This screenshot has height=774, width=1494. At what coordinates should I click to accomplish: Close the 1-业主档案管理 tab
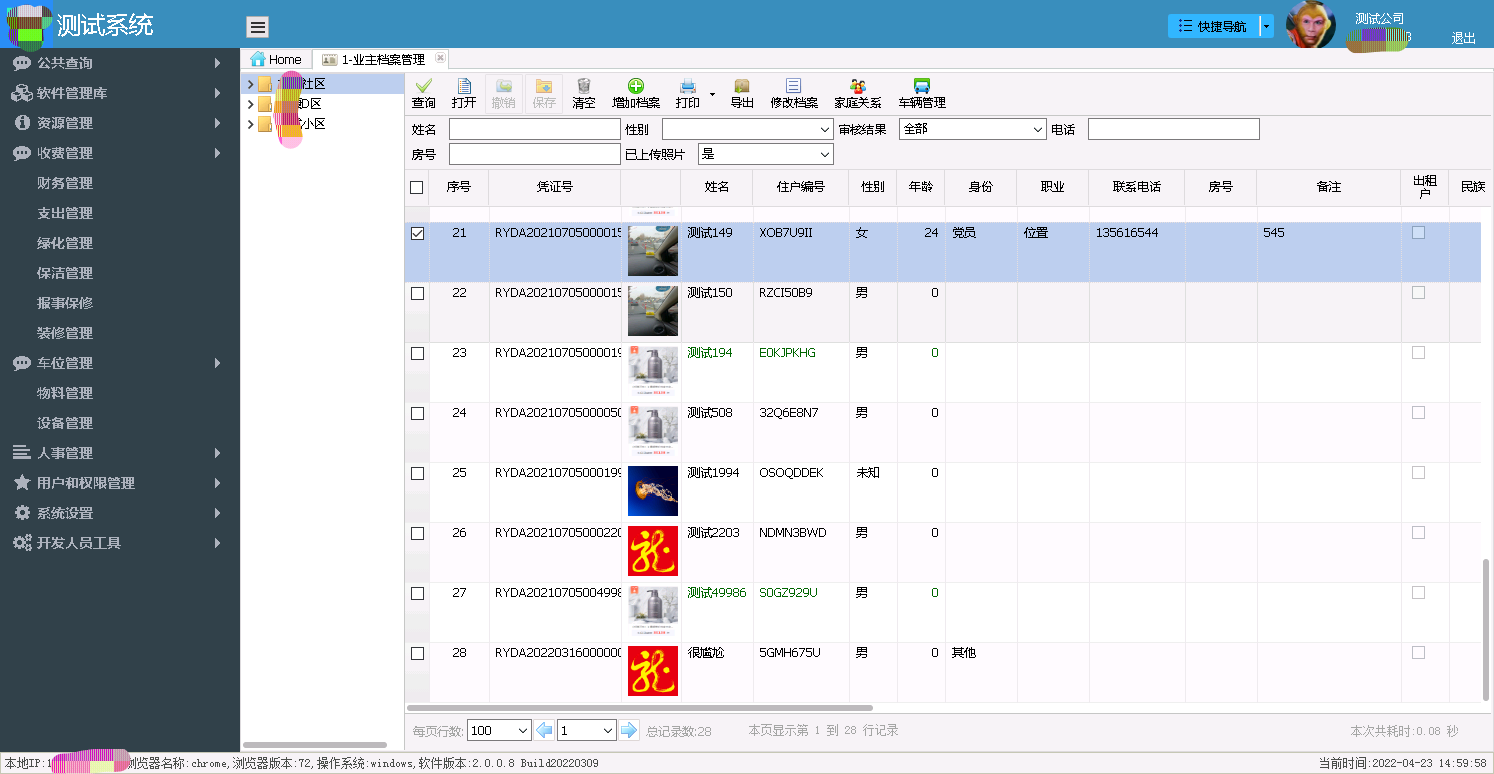coord(440,58)
